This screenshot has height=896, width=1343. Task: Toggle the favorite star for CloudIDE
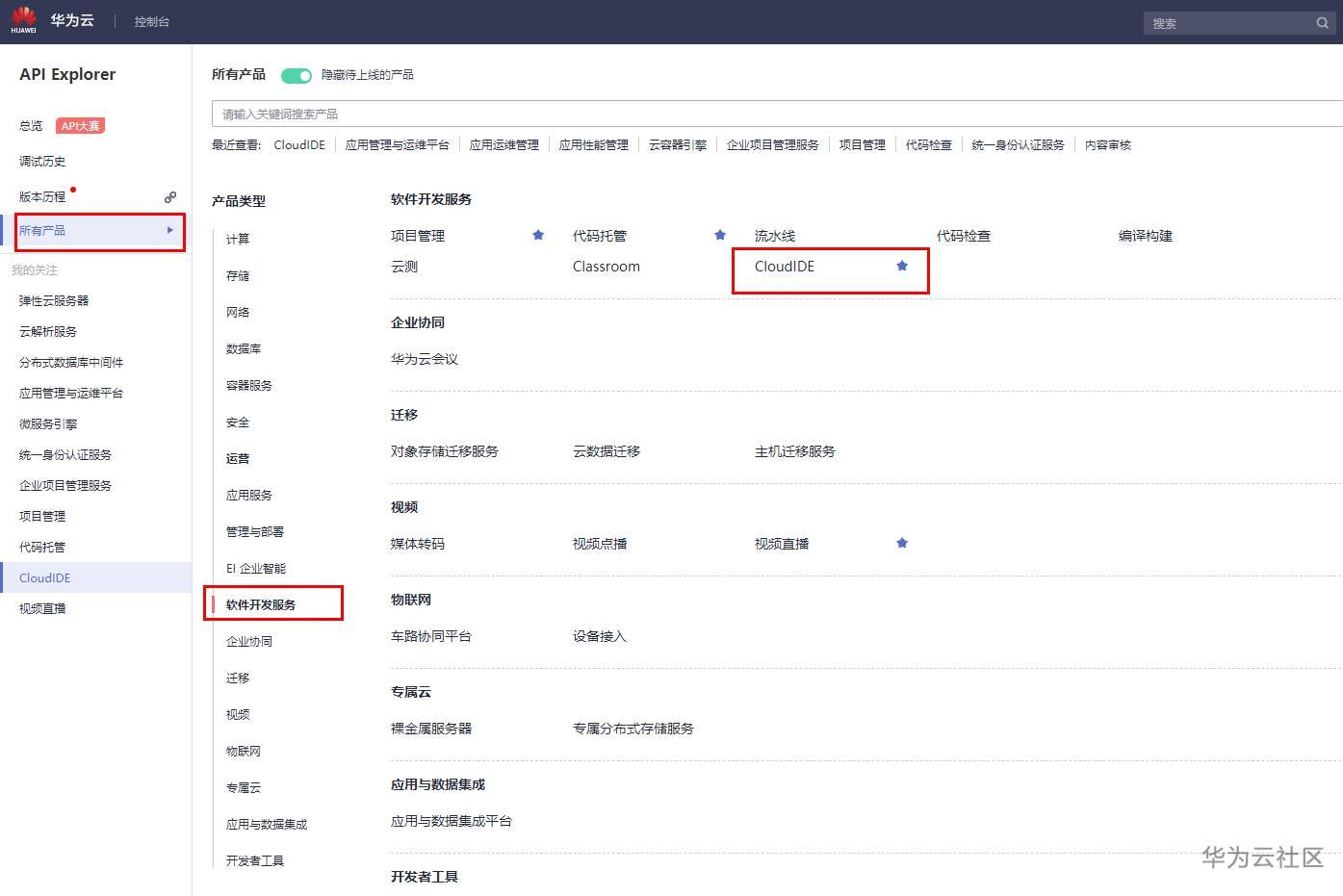[902, 266]
